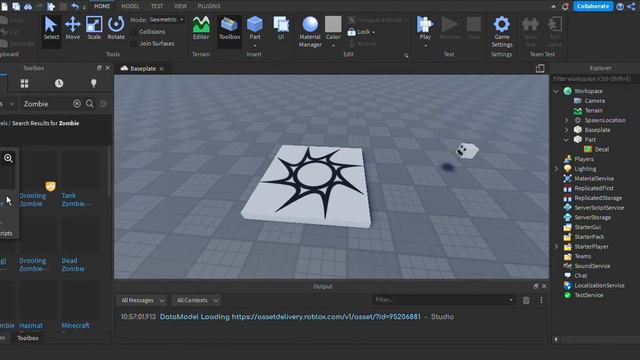Screen dimensions: 640x360
Task: Click the Color swatch in ribbon
Action: pos(333,24)
